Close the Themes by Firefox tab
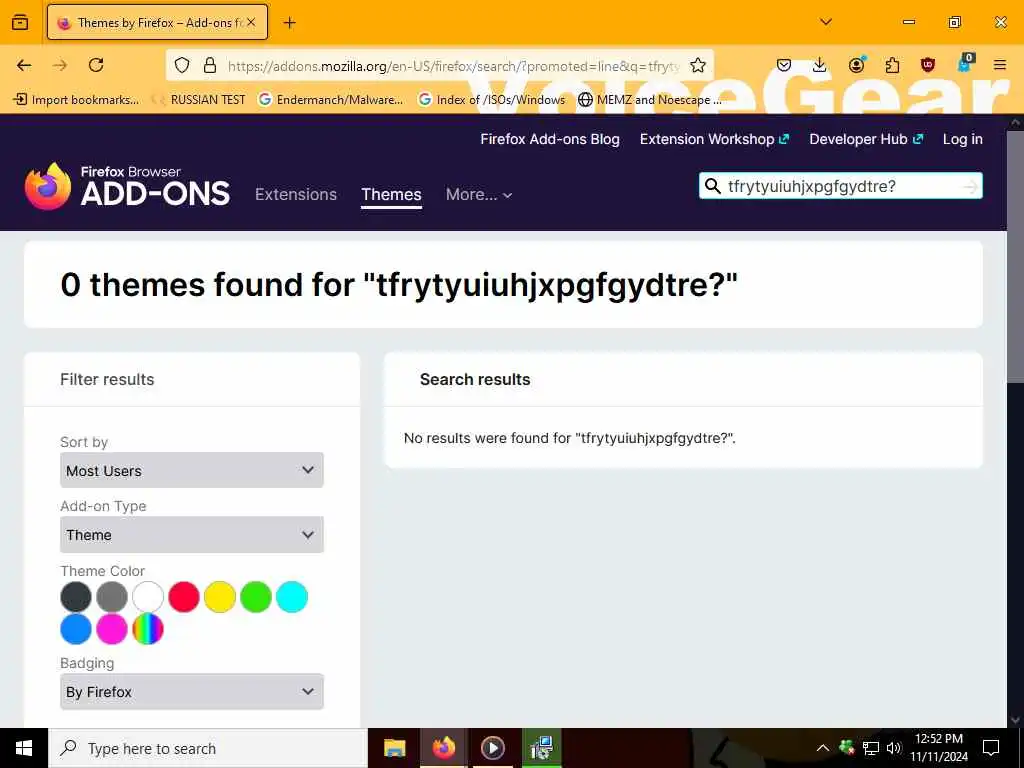Viewport: 1024px width, 768px height. pos(251,22)
